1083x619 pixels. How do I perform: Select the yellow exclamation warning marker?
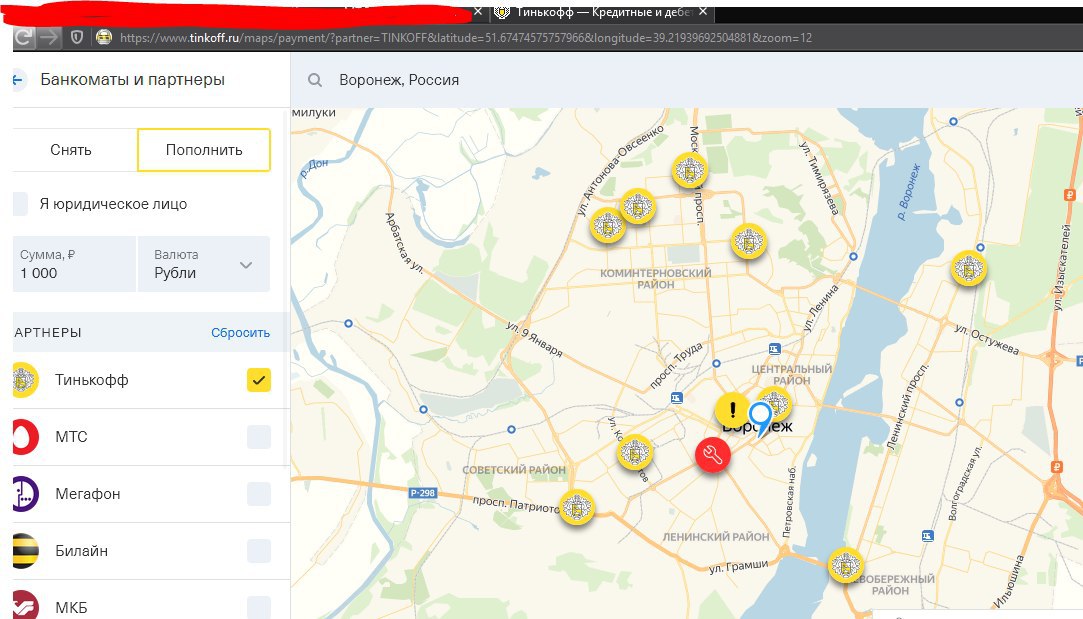pos(732,410)
